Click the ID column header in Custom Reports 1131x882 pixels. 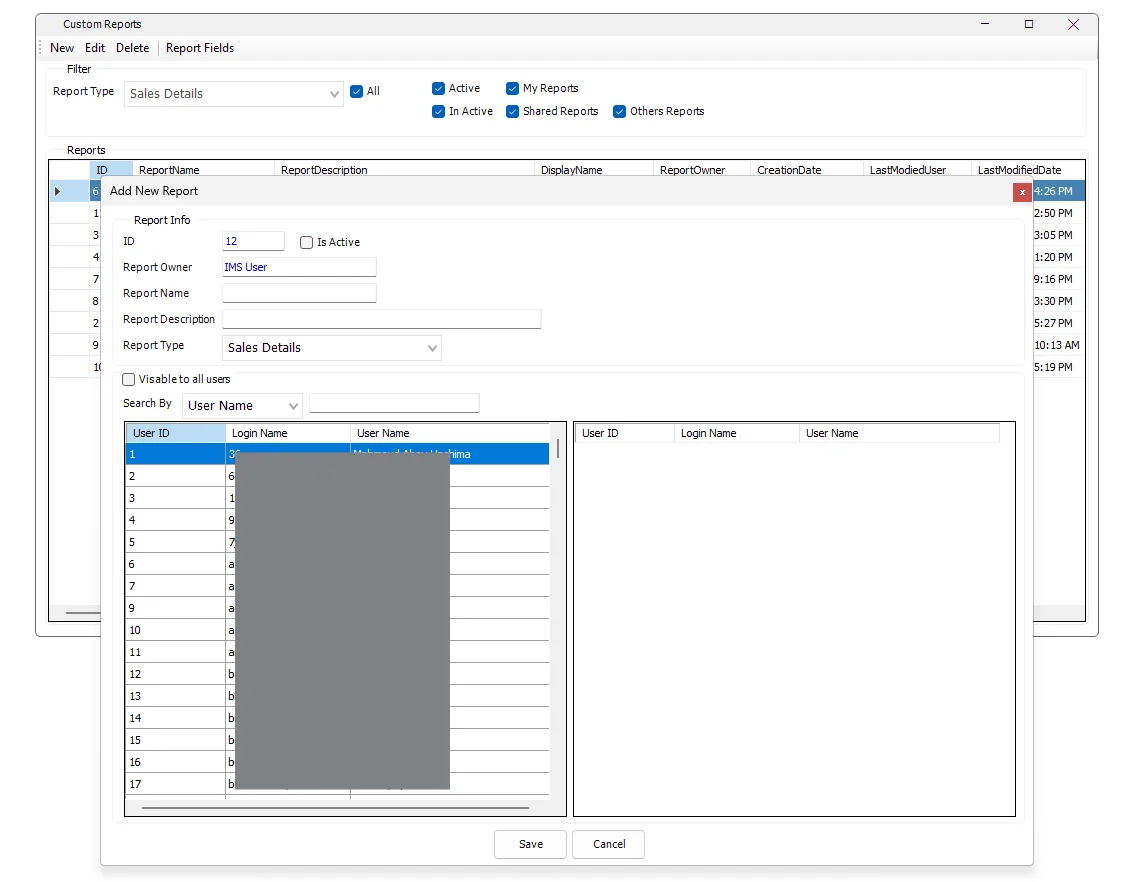pyautogui.click(x=111, y=170)
